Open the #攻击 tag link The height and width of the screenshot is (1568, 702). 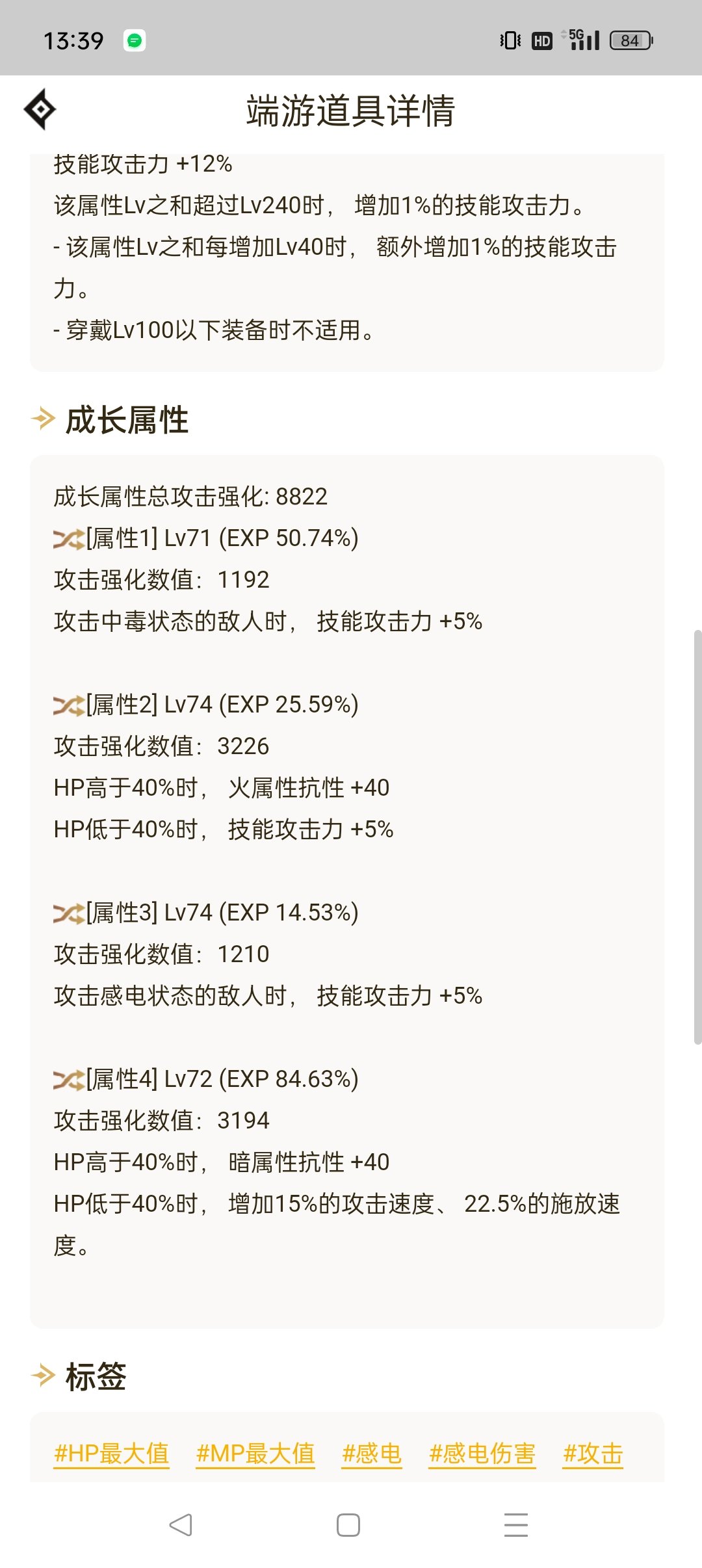click(593, 1453)
